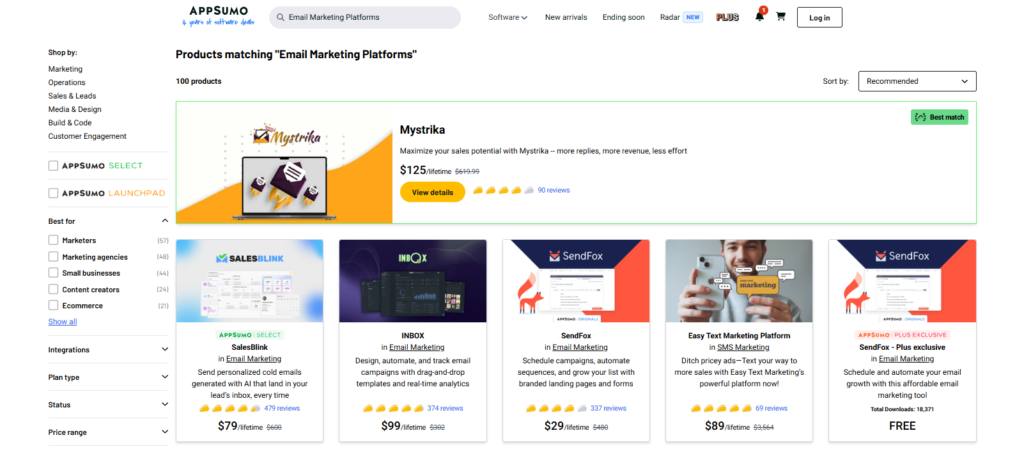This screenshot has width=1024, height=456.
Task: Select Operations category in Shop by
Action: click(67, 83)
